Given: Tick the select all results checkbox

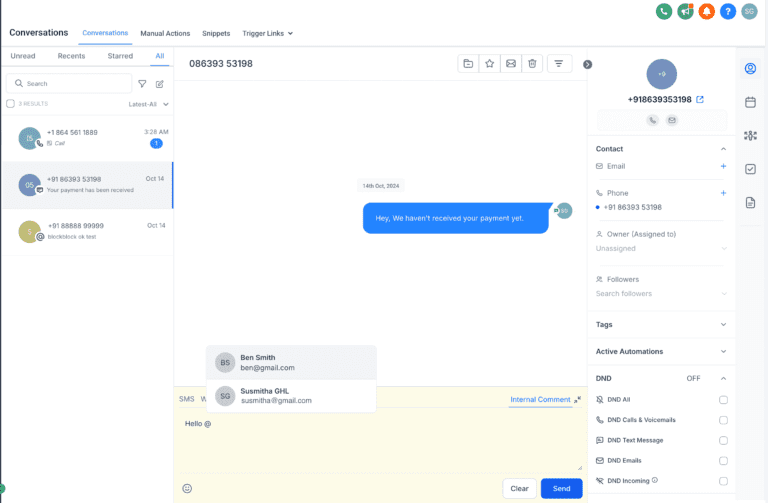Looking at the screenshot, I should click(x=10, y=103).
